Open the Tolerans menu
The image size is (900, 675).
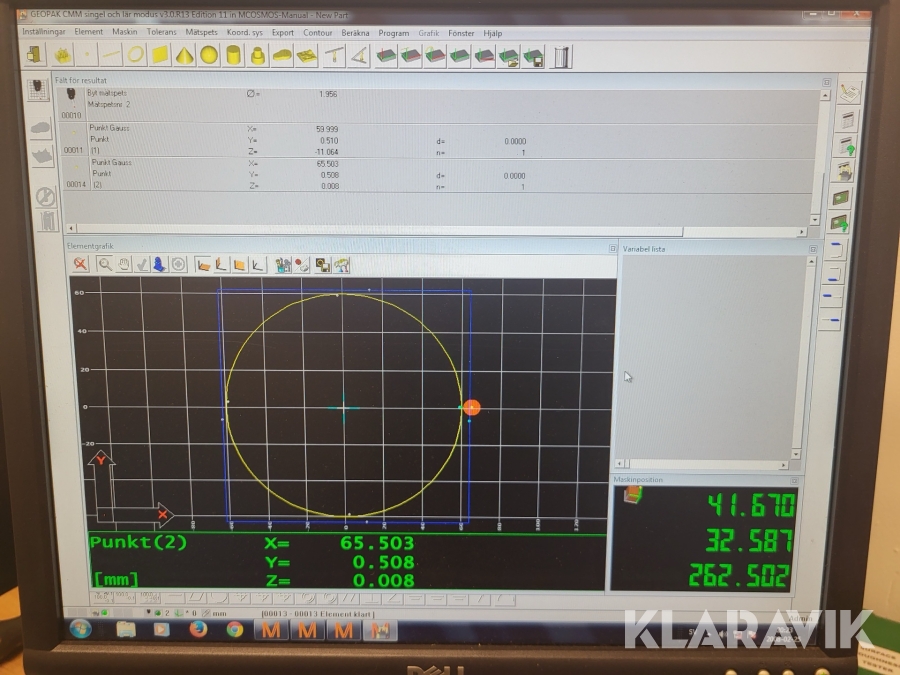tap(161, 33)
